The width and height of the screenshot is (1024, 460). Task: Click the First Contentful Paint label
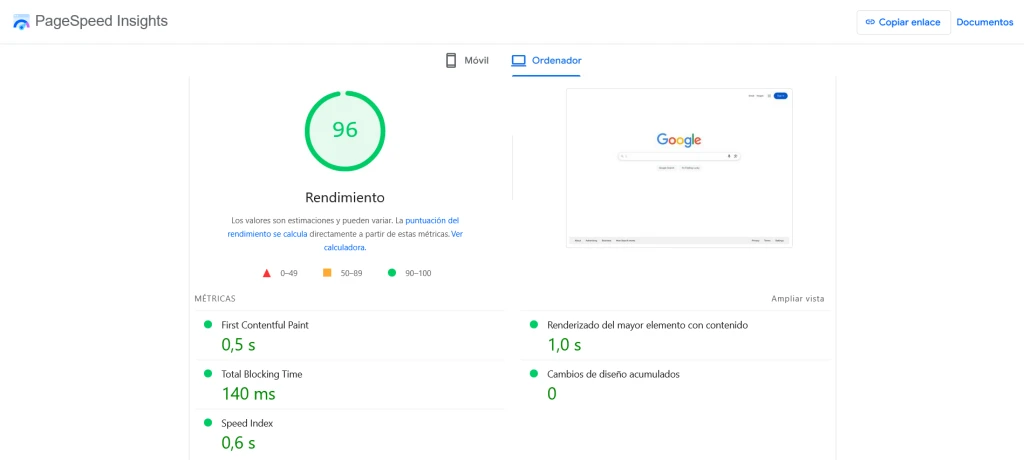click(265, 325)
